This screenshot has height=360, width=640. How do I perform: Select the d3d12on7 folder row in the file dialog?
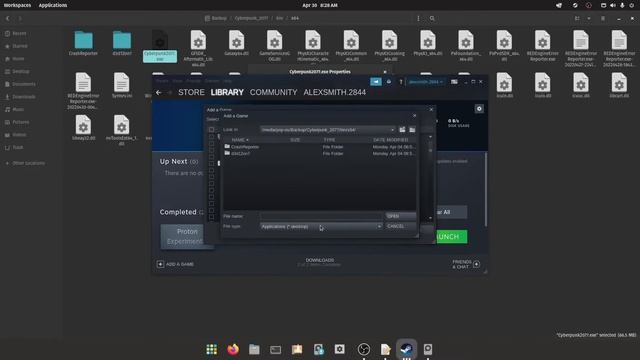(x=320, y=153)
